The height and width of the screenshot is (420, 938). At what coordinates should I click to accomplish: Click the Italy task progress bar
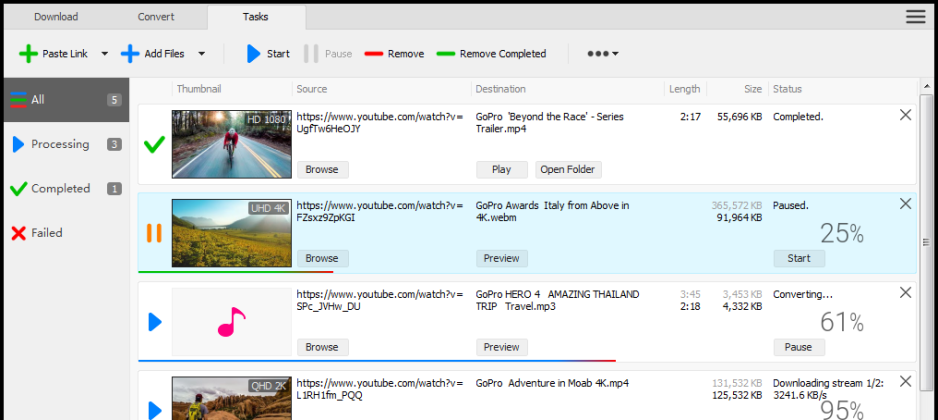coord(235,272)
